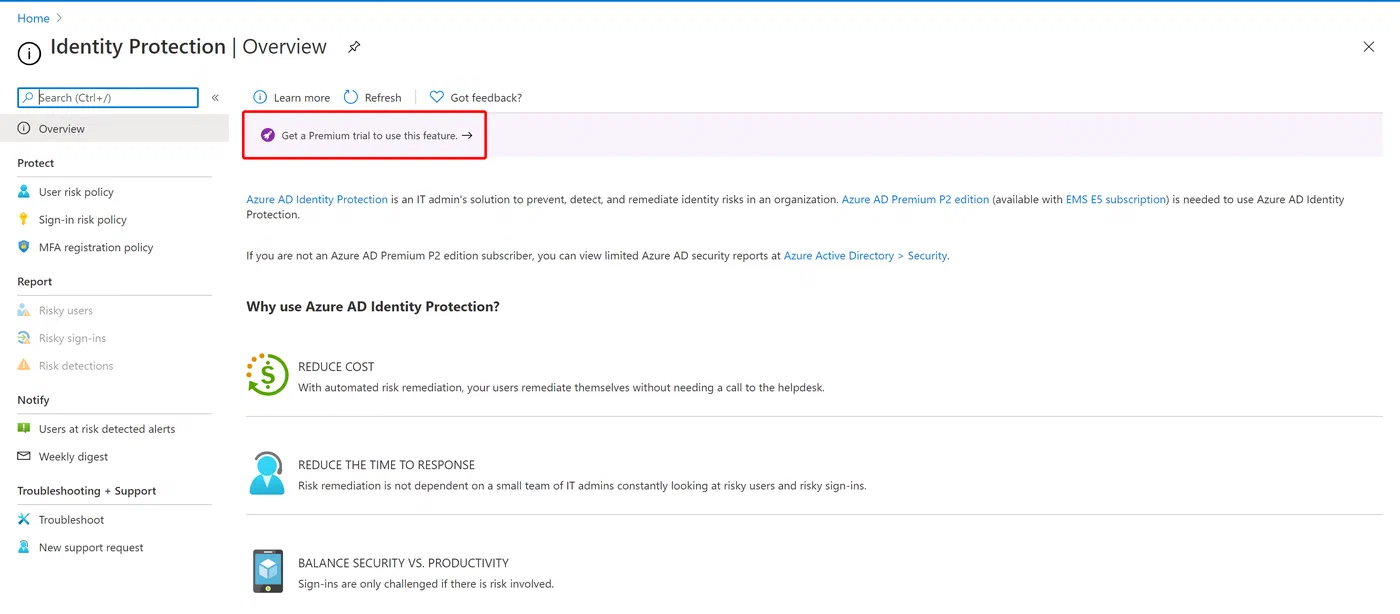The width and height of the screenshot is (1400, 614).
Task: Click the arrow after the Premium trial text
Action: pyautogui.click(x=467, y=135)
